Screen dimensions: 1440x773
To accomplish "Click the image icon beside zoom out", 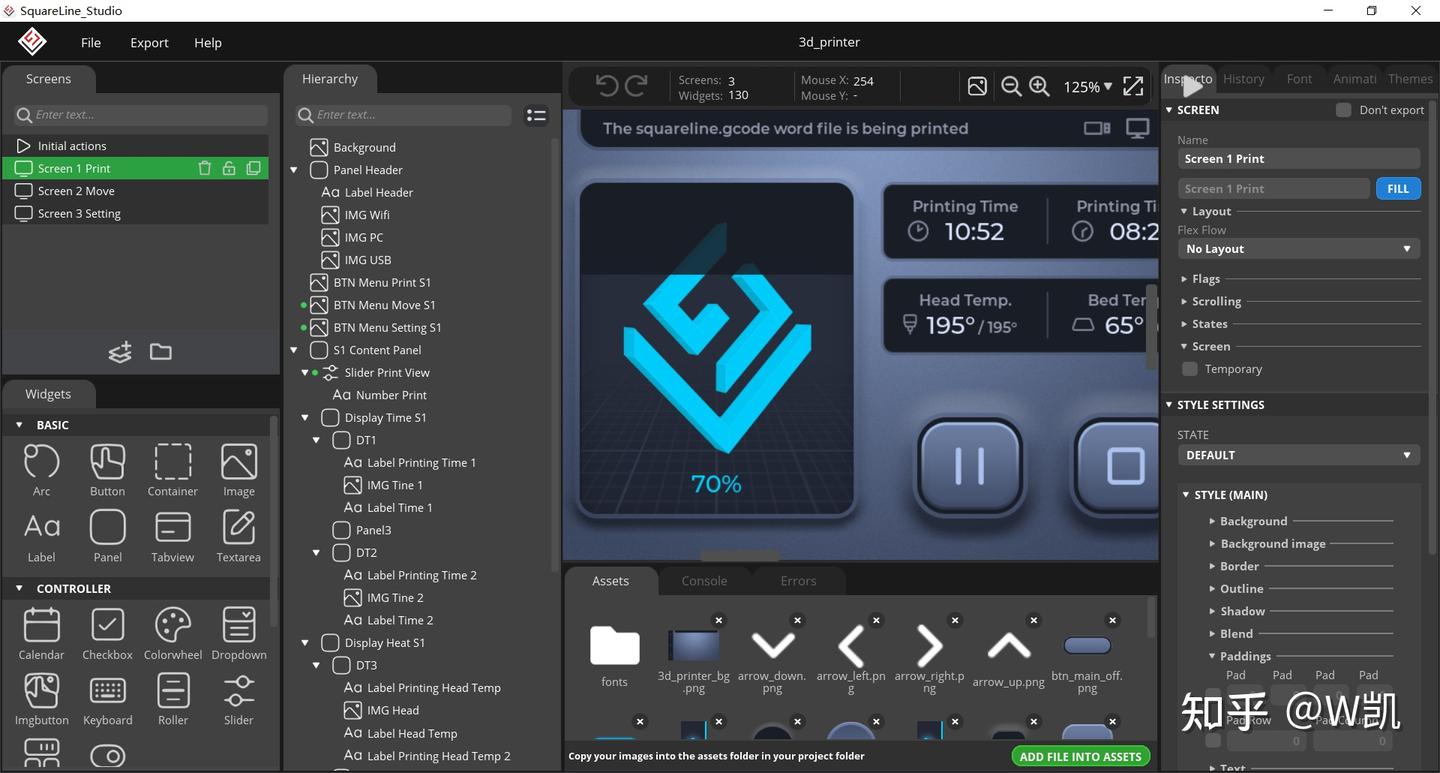I will pos(978,87).
